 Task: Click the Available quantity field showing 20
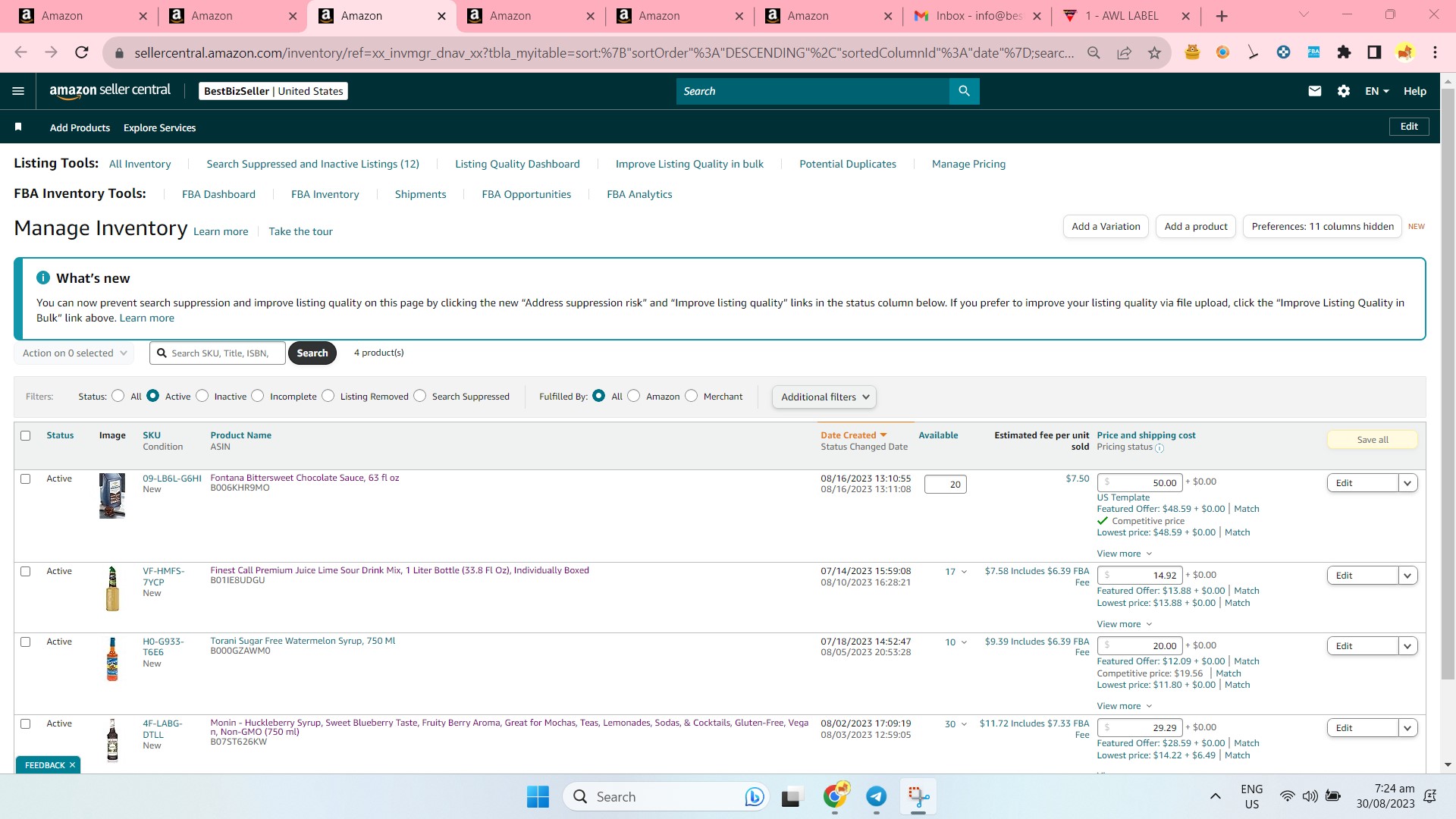945,484
